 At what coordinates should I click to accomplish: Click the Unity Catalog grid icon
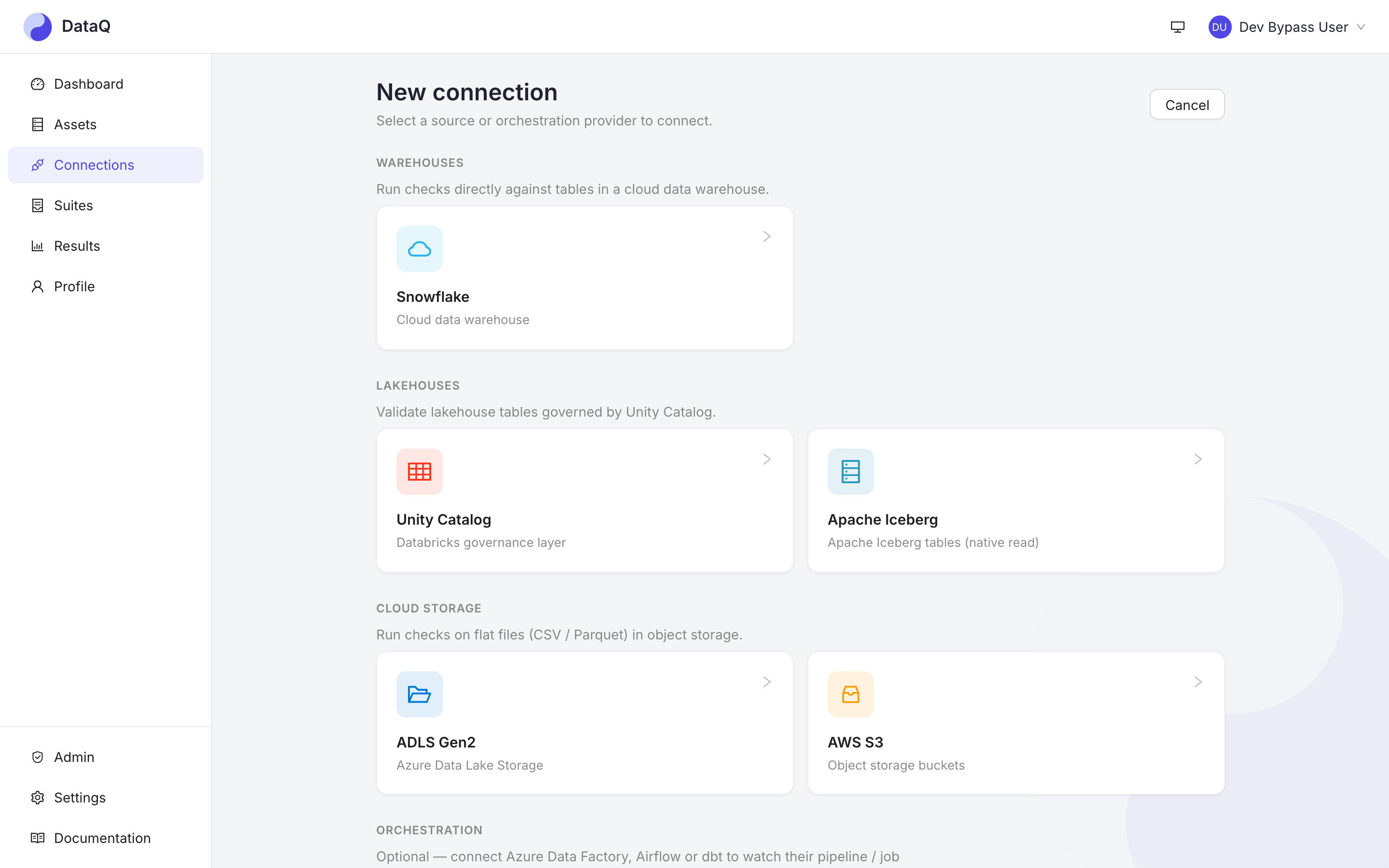pos(420,472)
